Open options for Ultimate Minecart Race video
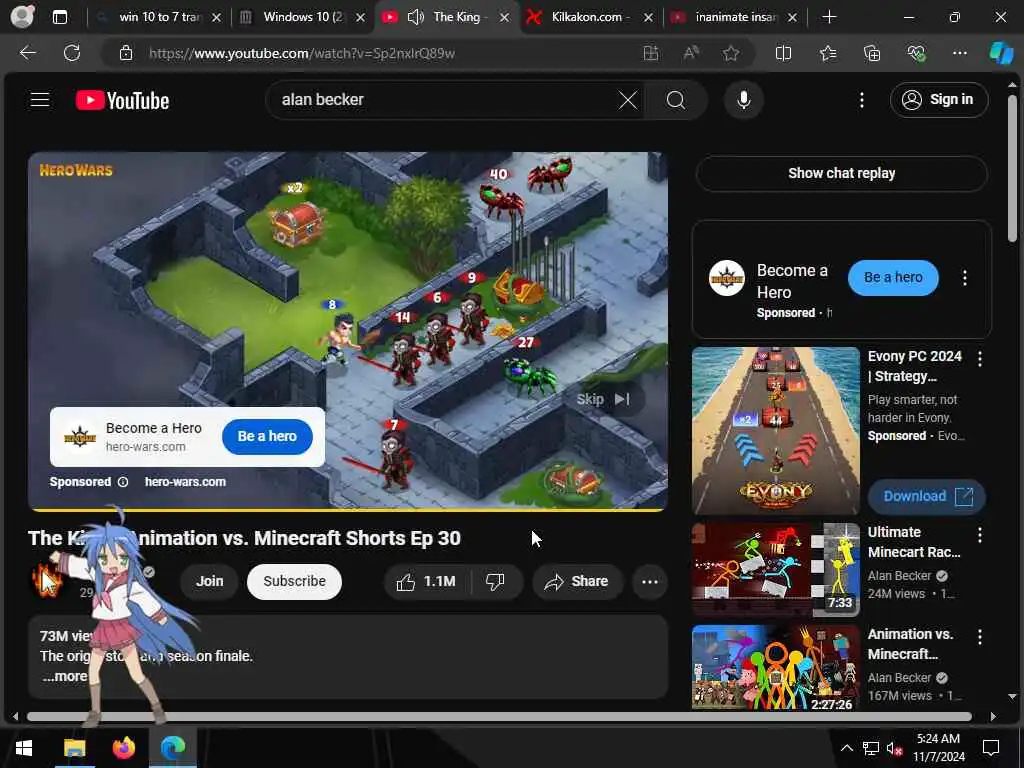 979,535
